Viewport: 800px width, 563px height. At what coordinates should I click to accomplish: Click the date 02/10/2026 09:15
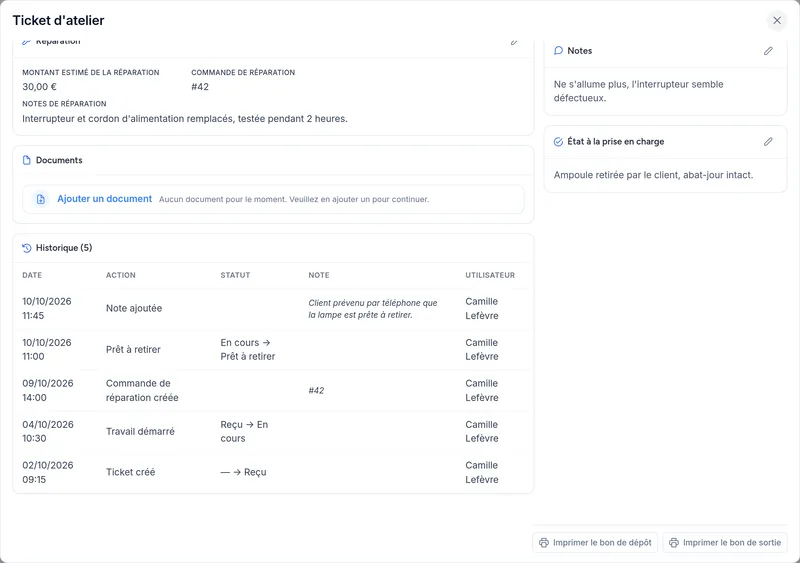click(x=48, y=472)
